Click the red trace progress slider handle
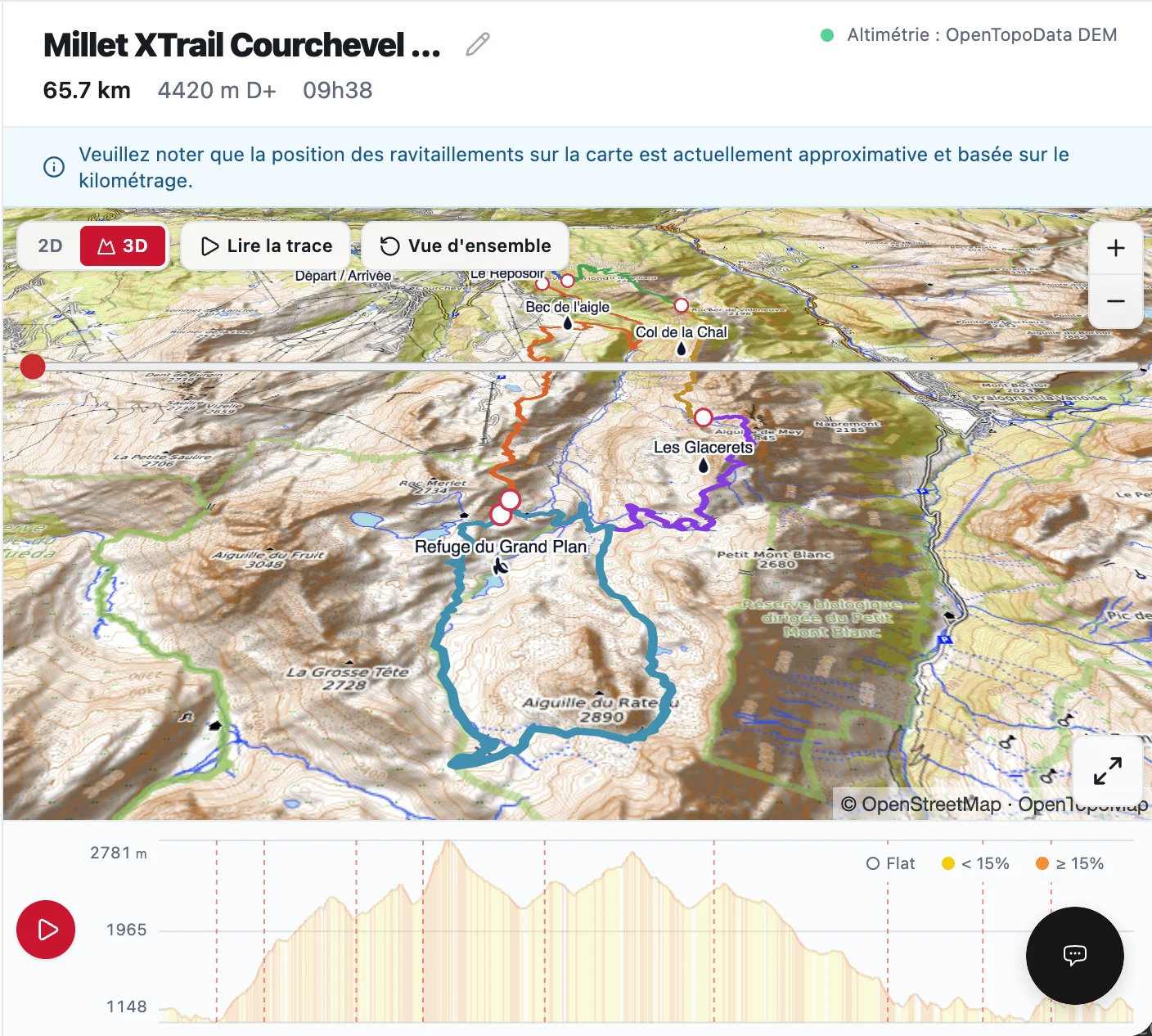The height and width of the screenshot is (1036, 1152). pos(33,367)
